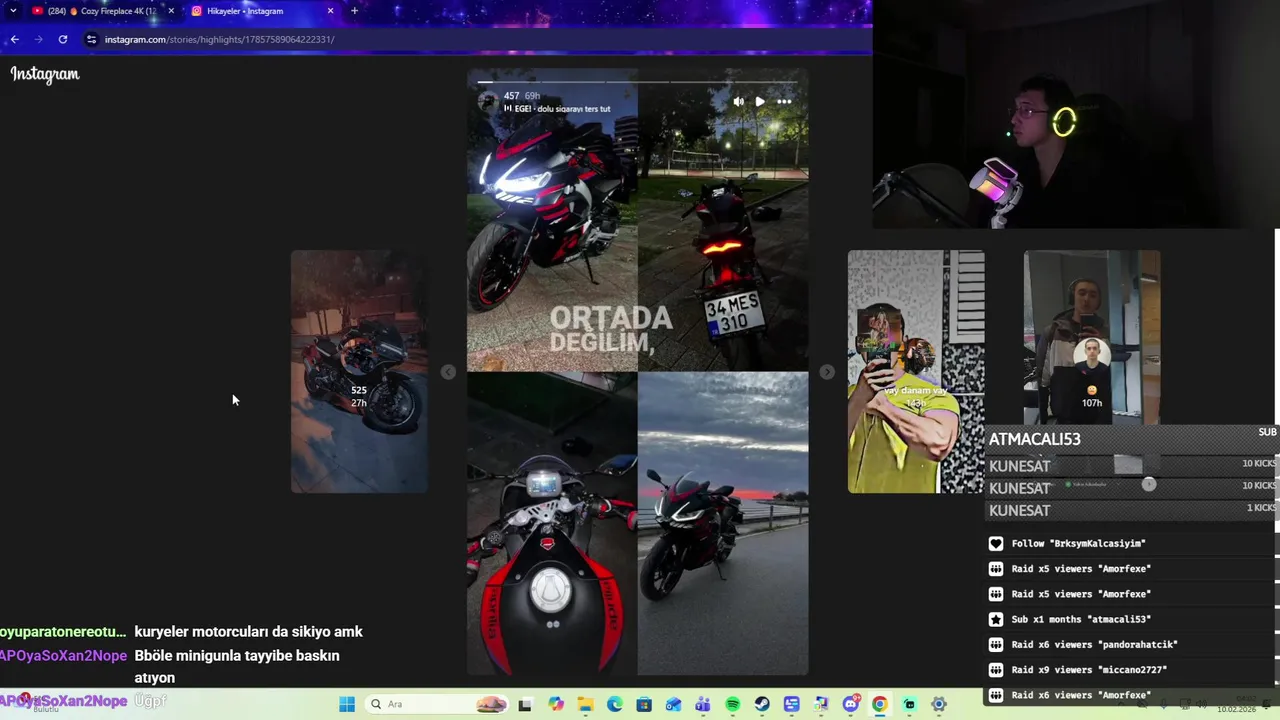The height and width of the screenshot is (720, 1280).
Task: Open Steam from the taskbar
Action: click(762, 704)
